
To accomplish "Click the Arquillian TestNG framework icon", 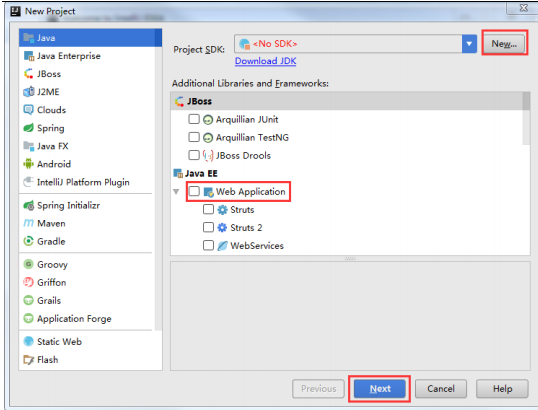I will coord(208,138).
